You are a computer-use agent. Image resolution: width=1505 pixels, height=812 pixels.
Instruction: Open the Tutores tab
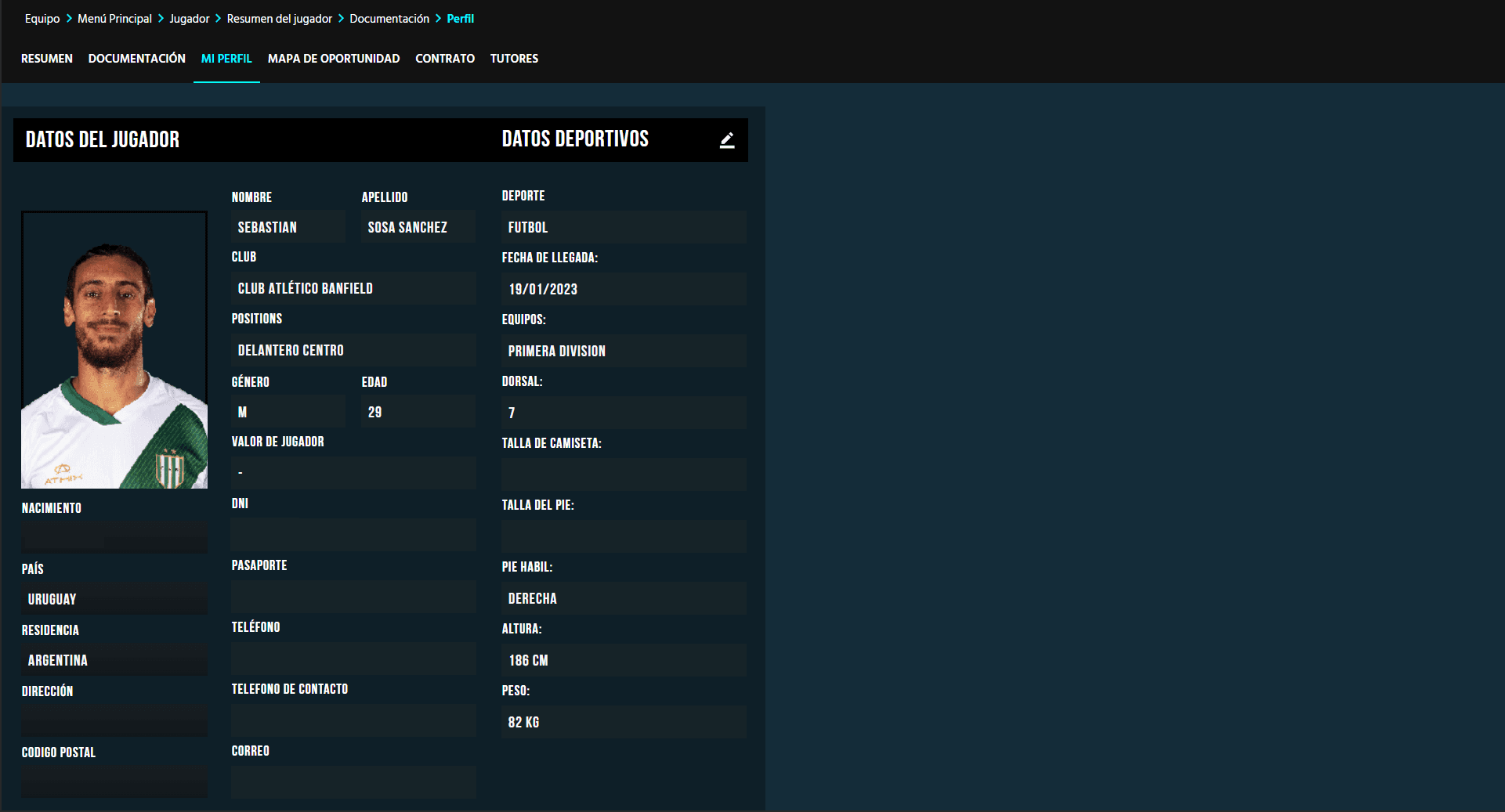tap(514, 59)
